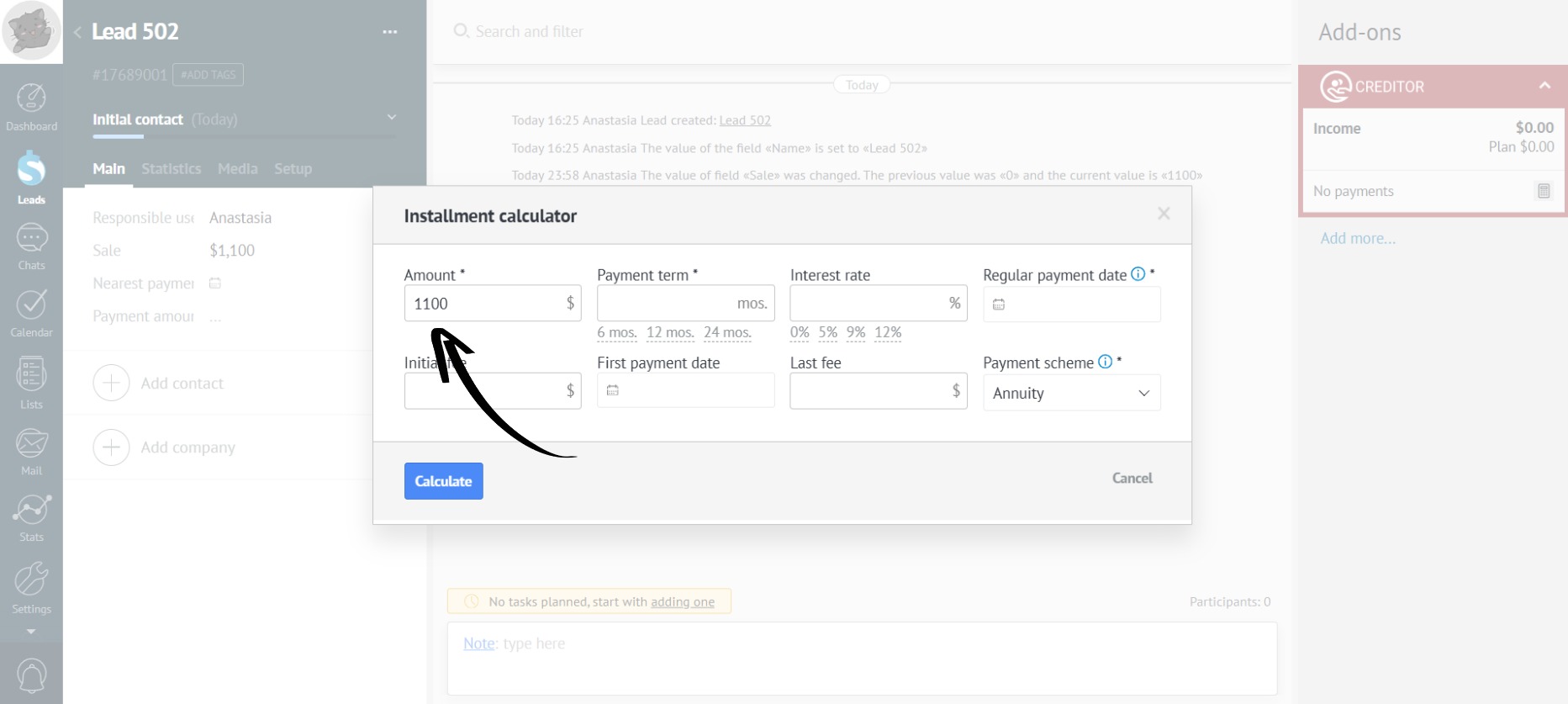Click the Amount input field
1568x704 pixels.
[x=483, y=304]
